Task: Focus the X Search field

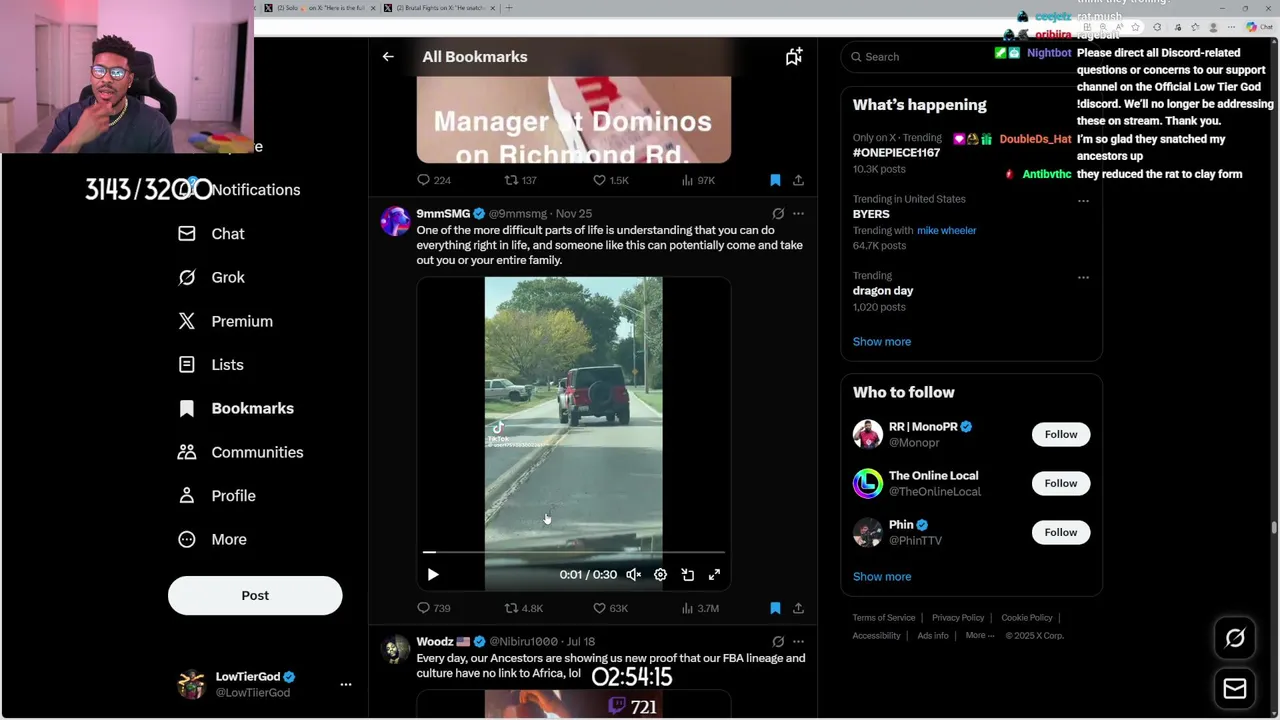Action: [970, 57]
